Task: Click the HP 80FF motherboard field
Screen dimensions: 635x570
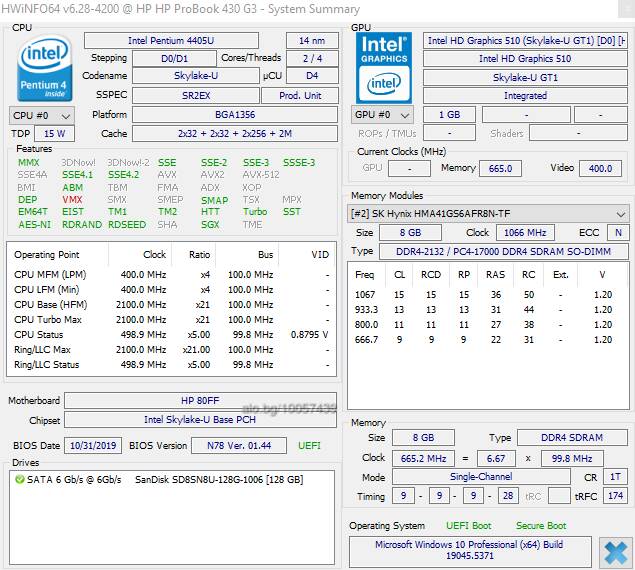Action: pos(200,401)
